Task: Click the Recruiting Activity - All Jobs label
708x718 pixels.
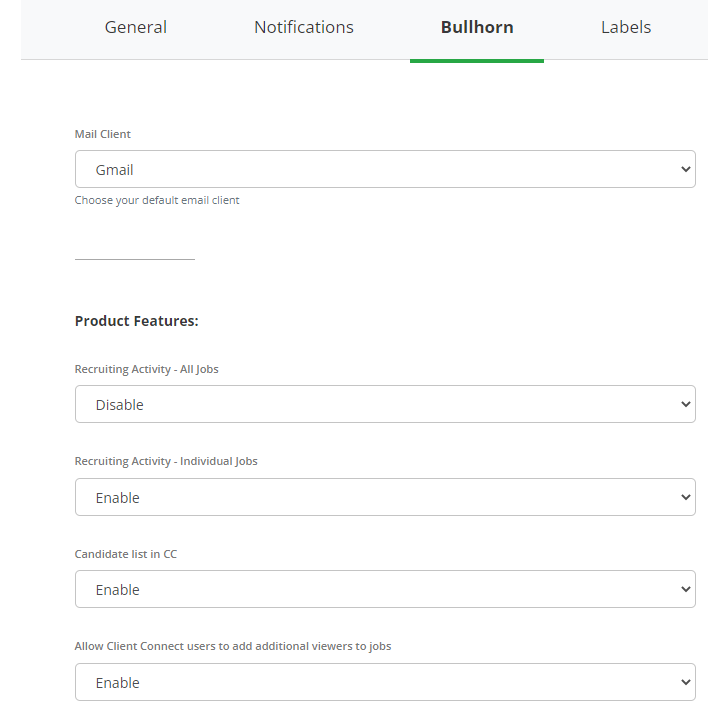Action: point(147,369)
